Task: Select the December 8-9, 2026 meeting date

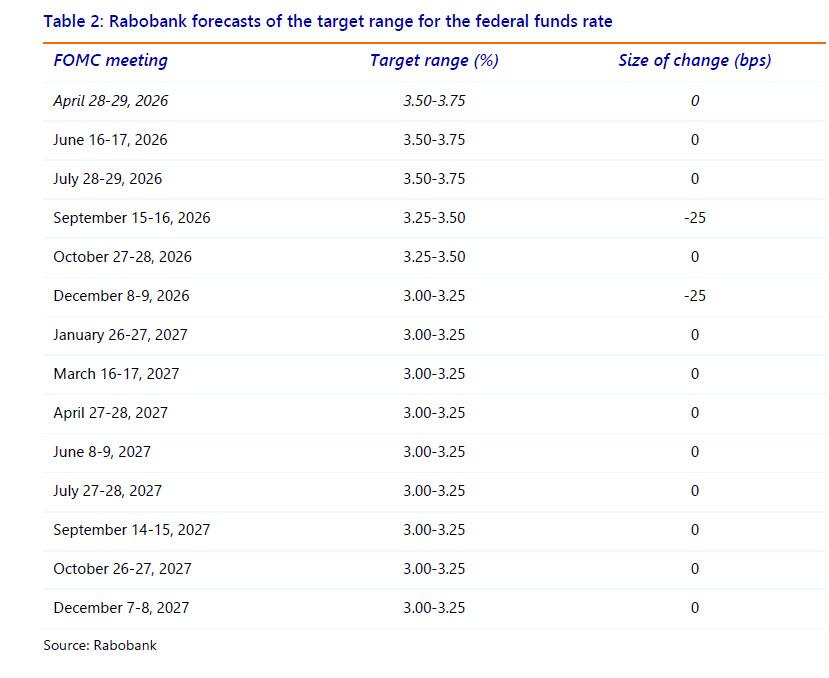Action: coord(121,296)
